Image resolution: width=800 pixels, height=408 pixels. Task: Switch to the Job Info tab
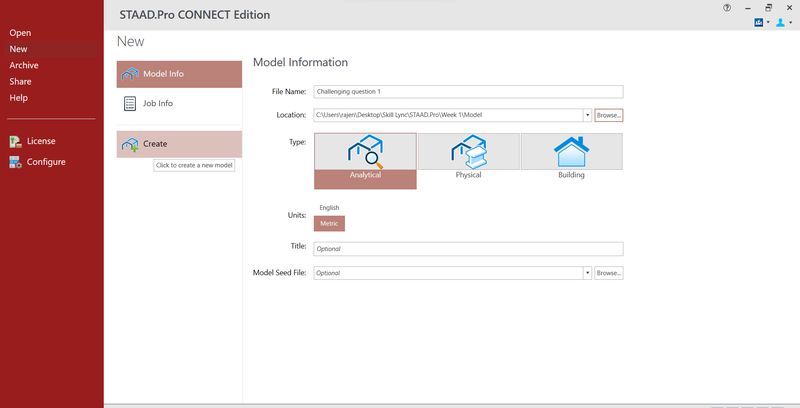pyautogui.click(x=179, y=104)
